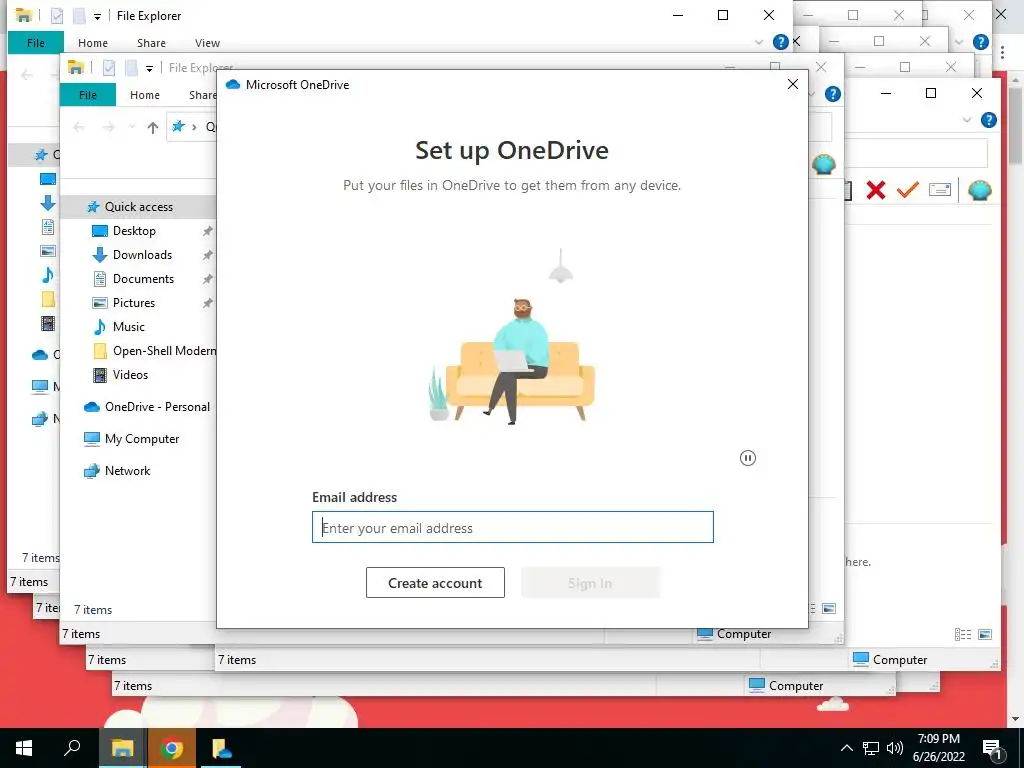This screenshot has height=768, width=1024.
Task: Click the Create account button
Action: pos(435,583)
